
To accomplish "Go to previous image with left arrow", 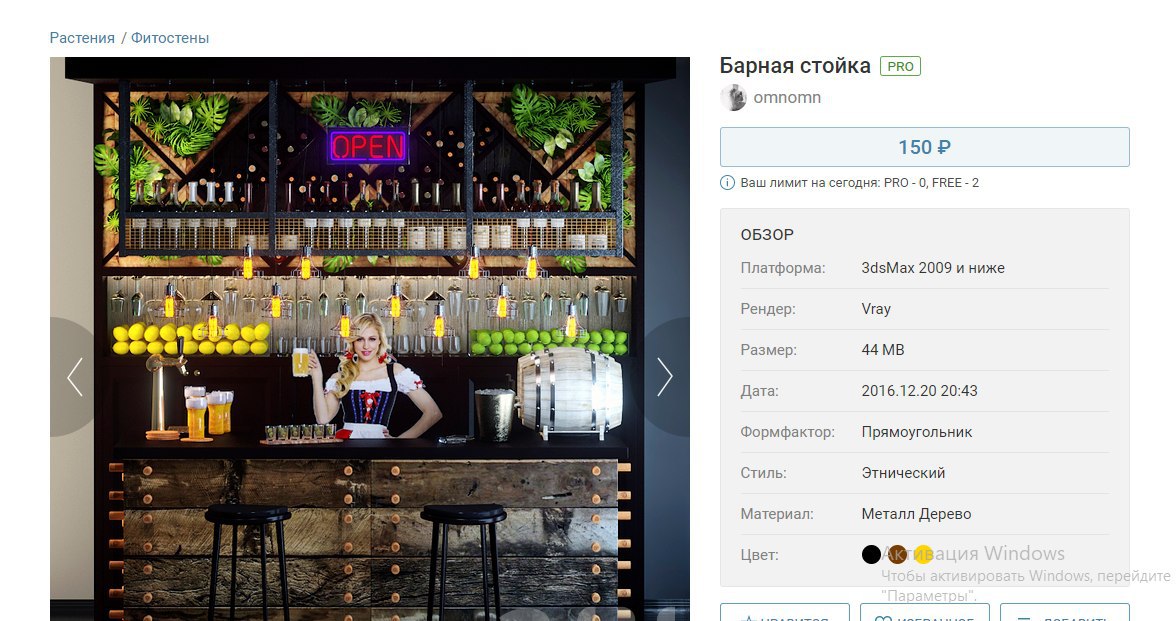I will point(74,376).
